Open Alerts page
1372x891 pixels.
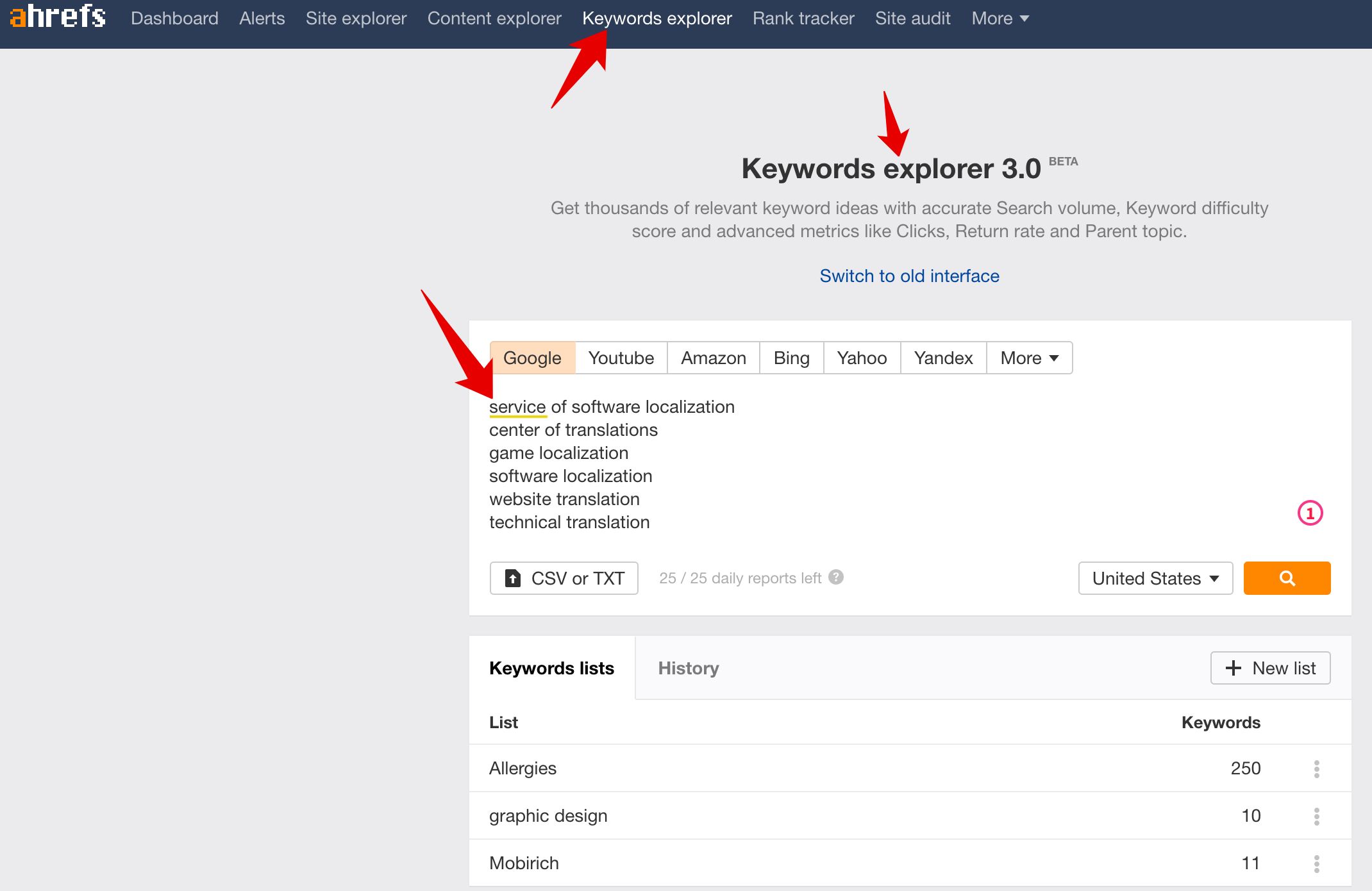(262, 19)
